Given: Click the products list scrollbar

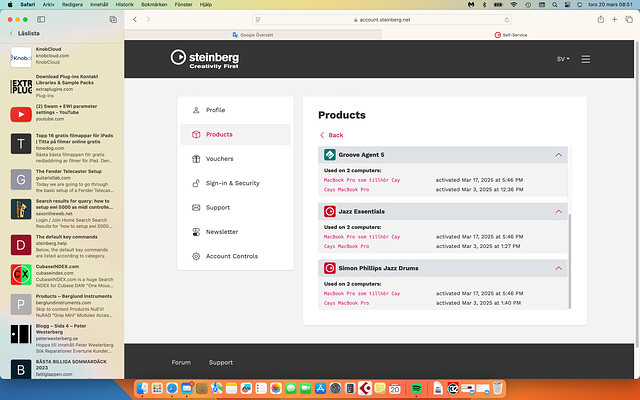Looking at the screenshot, I should pyautogui.click(x=569, y=261).
